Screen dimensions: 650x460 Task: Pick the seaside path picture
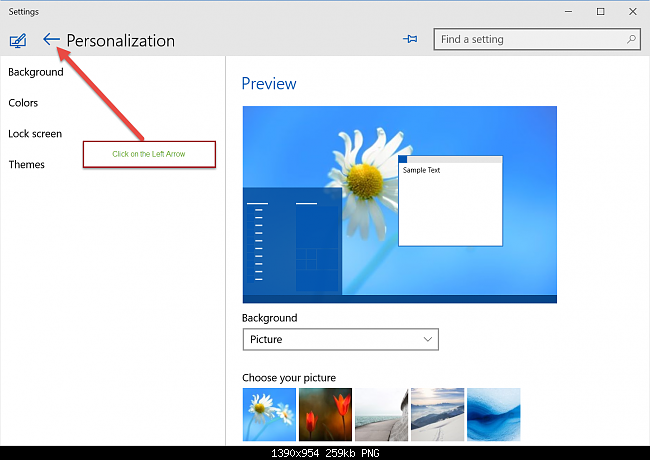point(381,414)
